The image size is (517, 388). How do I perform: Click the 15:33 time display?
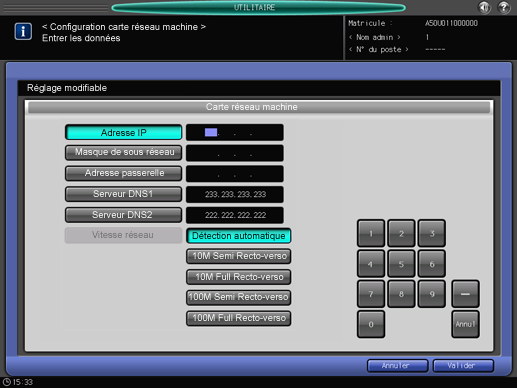[23, 382]
